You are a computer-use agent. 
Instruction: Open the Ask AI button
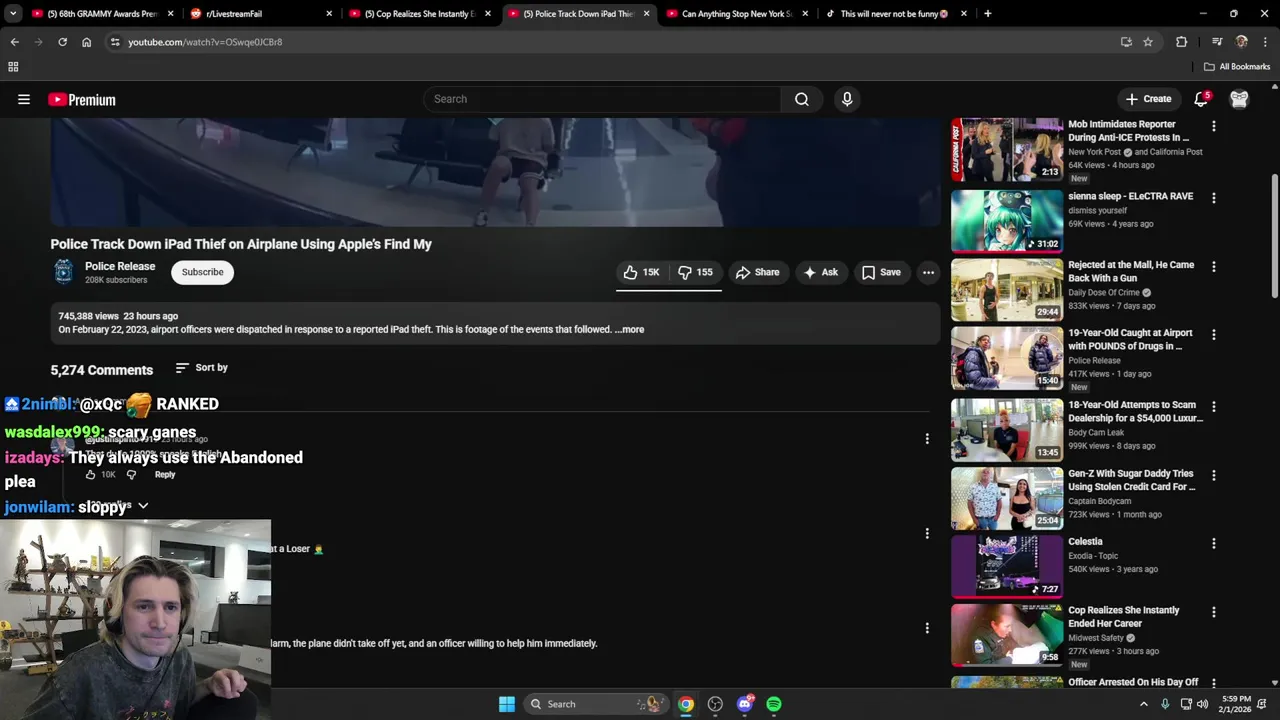(821, 272)
